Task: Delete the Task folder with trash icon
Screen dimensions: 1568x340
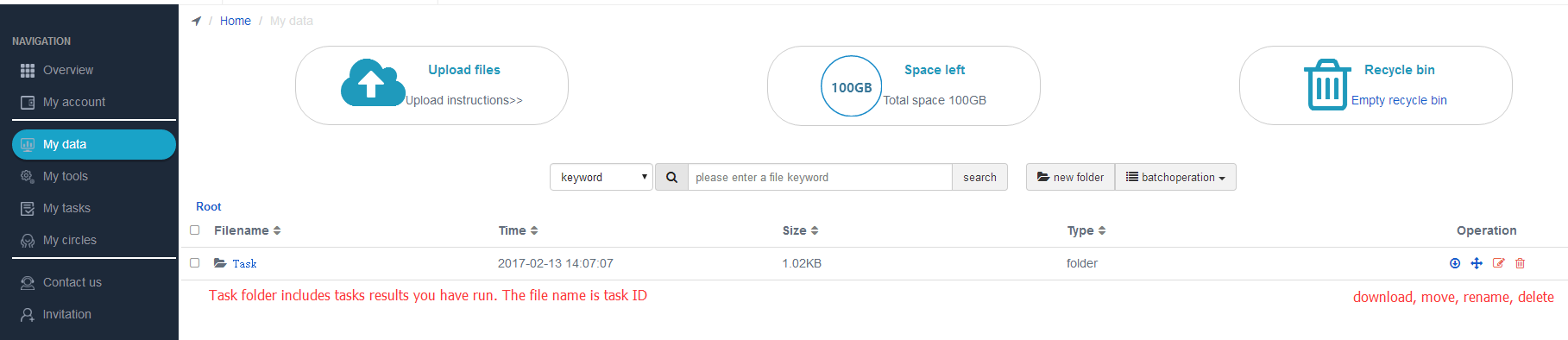Action: pos(1520,263)
